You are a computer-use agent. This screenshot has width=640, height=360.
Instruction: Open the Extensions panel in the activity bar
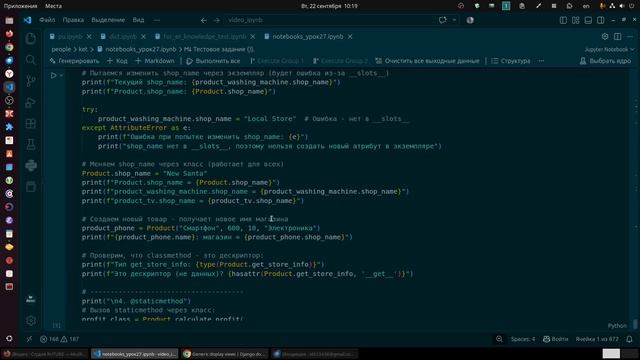[x=31, y=123]
